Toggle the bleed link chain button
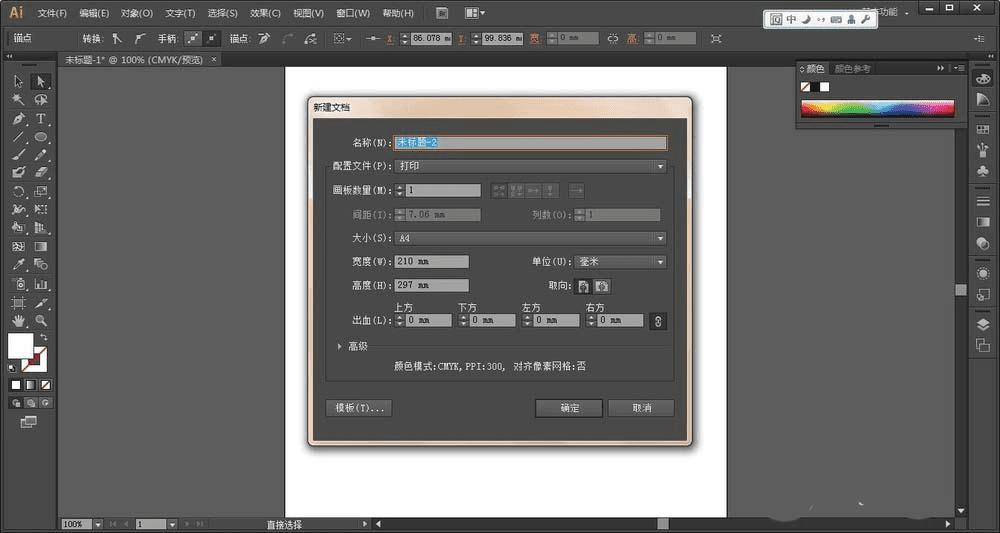Image resolution: width=1000 pixels, height=533 pixels. click(657, 321)
